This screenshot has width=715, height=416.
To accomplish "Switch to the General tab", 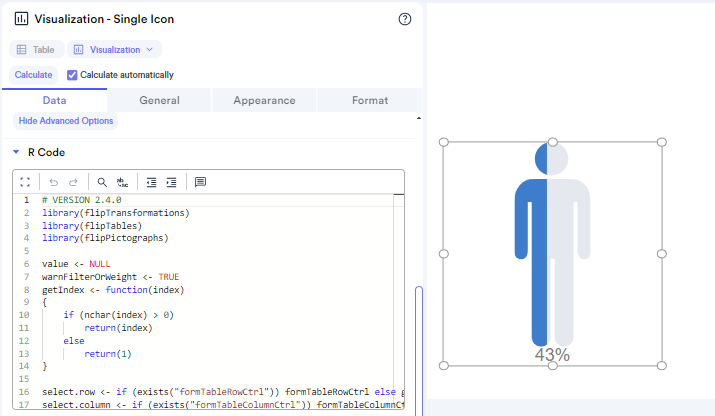I will coord(159,100).
